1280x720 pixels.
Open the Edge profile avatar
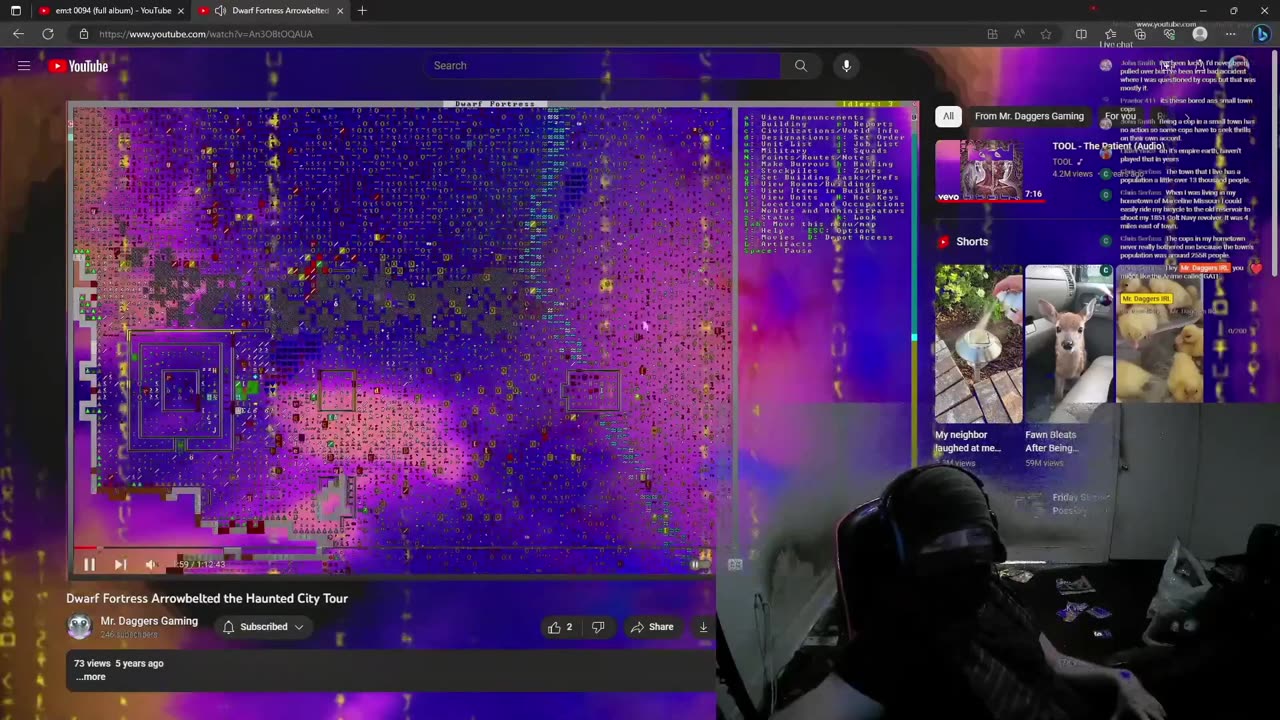[x=1200, y=34]
